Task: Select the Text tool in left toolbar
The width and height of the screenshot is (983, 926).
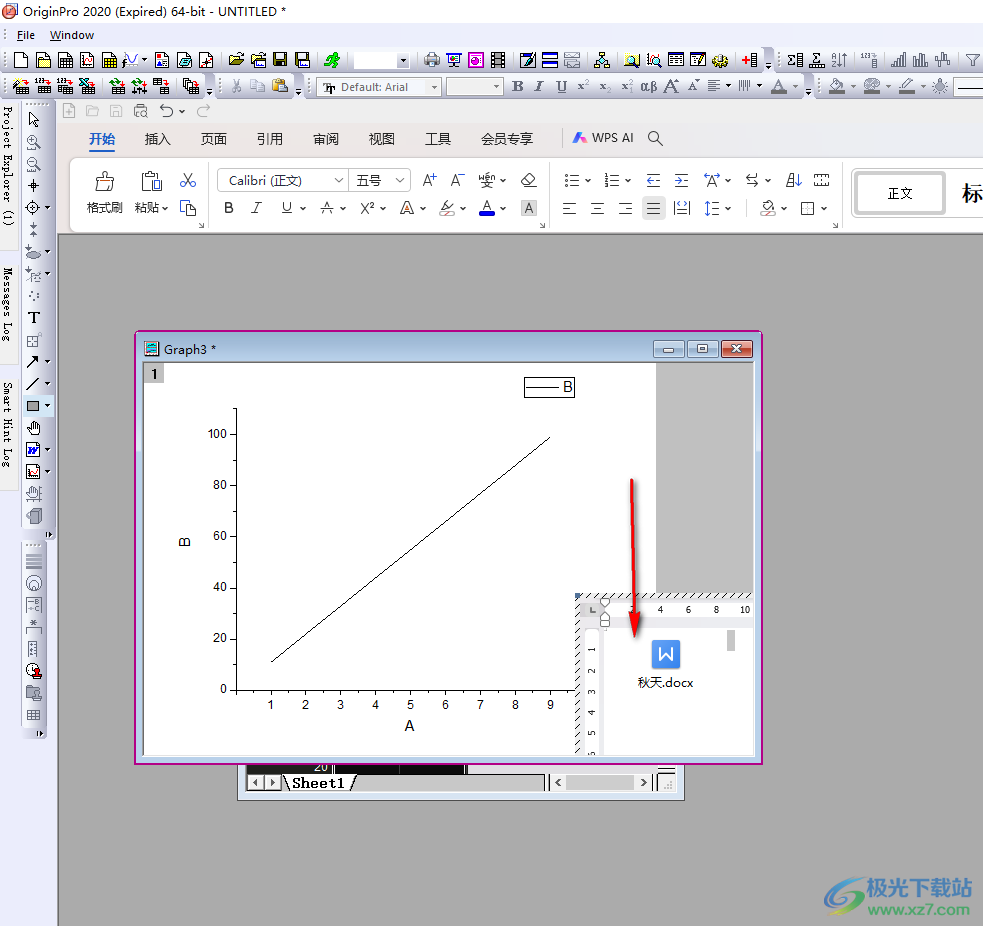Action: coord(33,318)
